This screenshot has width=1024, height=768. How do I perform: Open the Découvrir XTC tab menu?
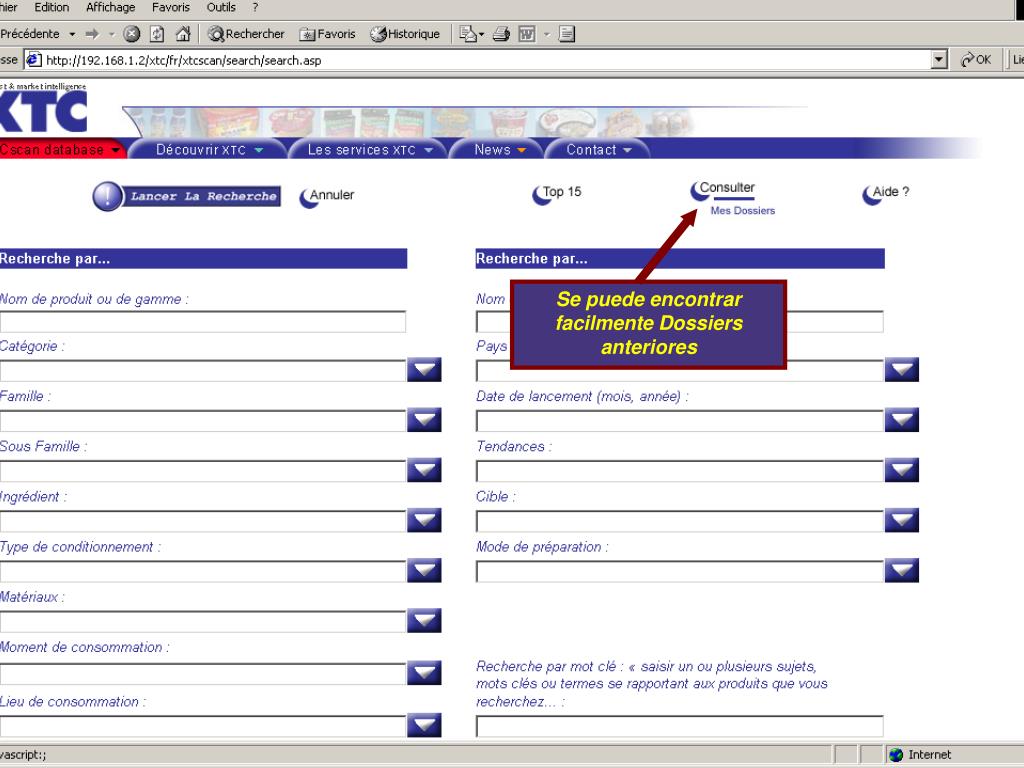[x=208, y=150]
